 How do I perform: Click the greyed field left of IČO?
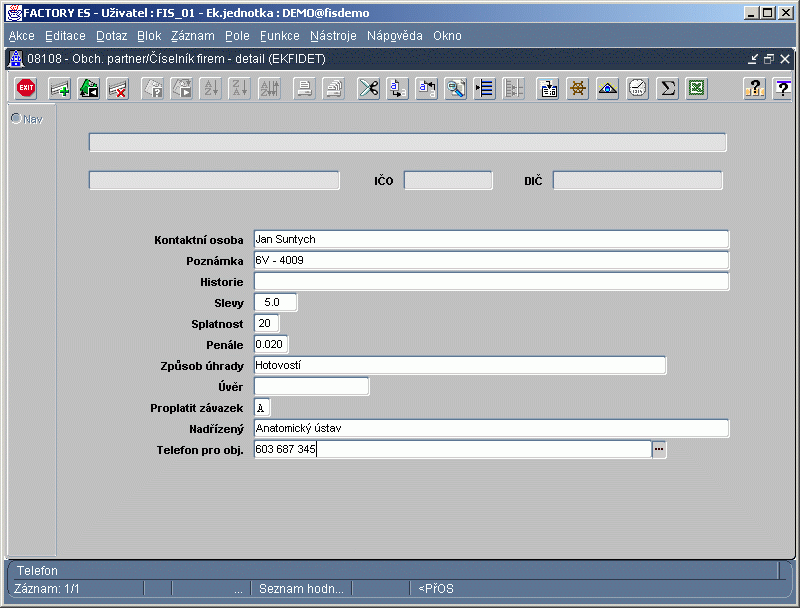[x=214, y=181]
